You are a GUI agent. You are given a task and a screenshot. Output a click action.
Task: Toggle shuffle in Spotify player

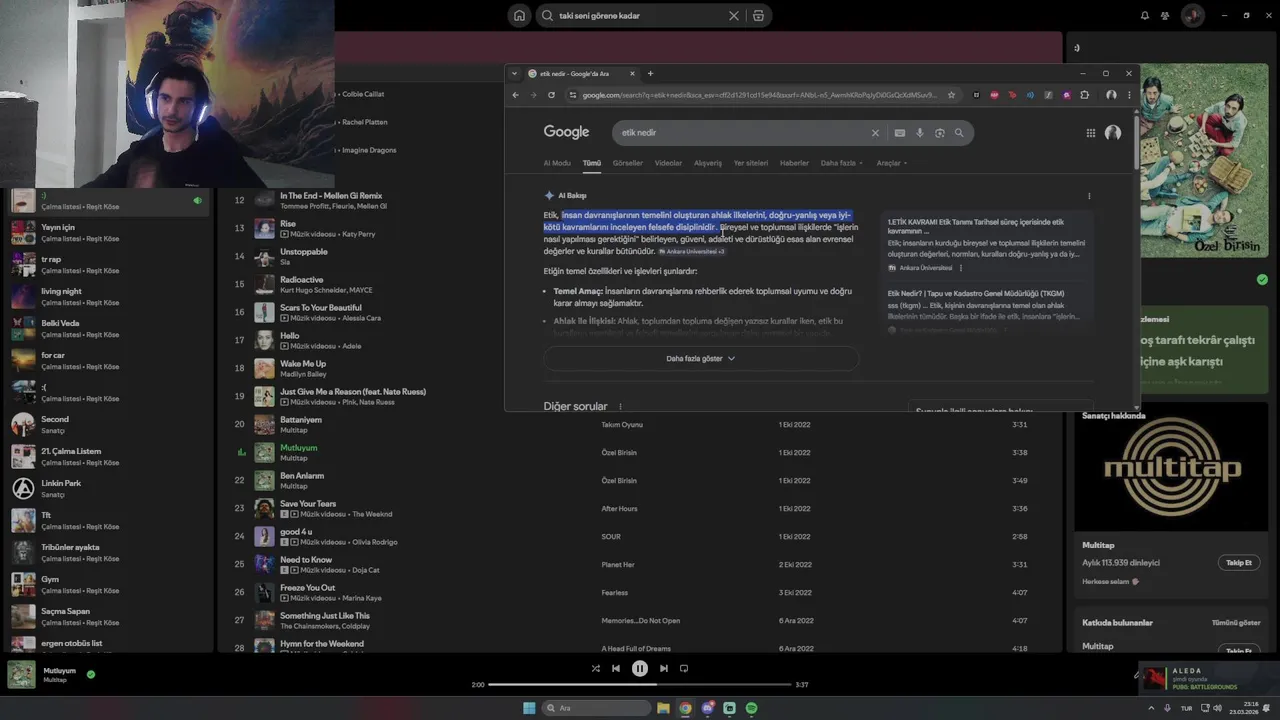tap(595, 668)
